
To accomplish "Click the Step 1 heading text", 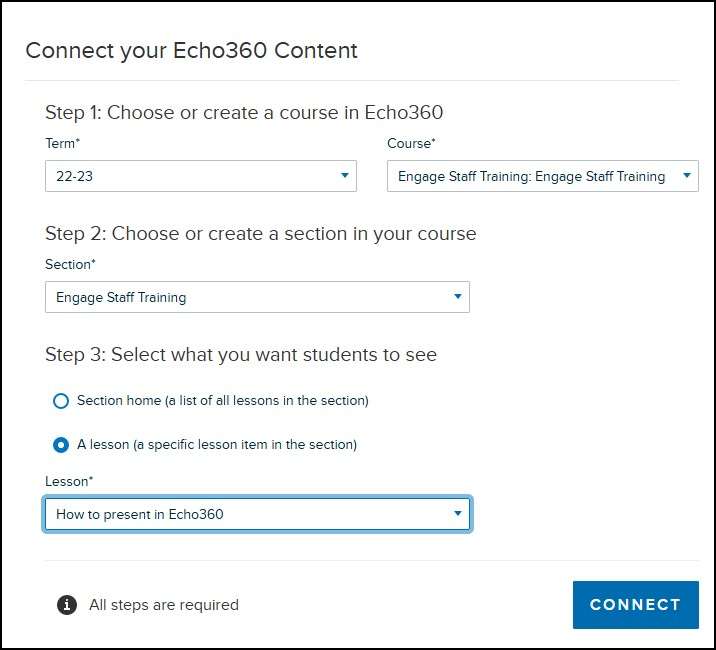I will click(x=244, y=112).
